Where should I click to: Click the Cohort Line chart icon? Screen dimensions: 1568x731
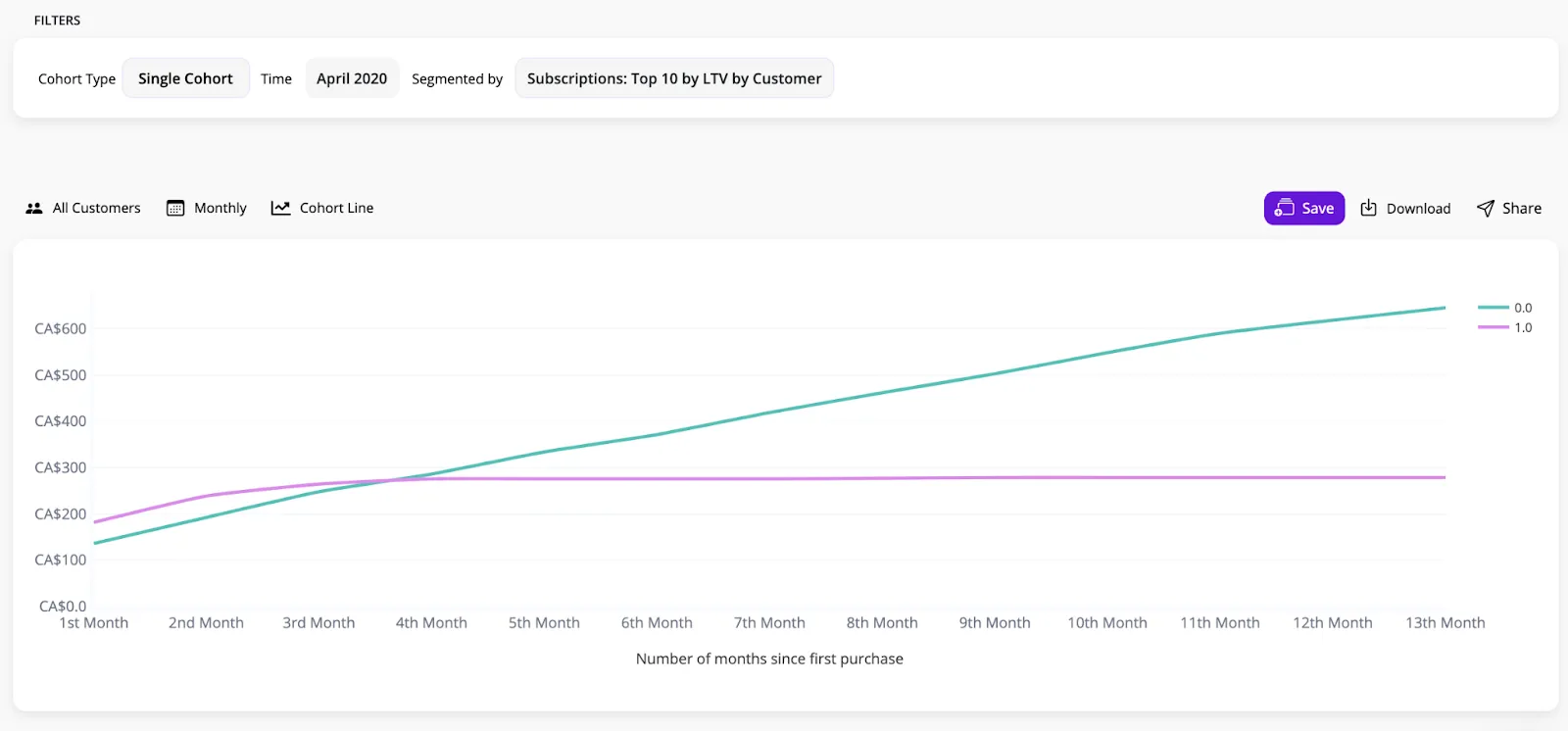pos(280,208)
